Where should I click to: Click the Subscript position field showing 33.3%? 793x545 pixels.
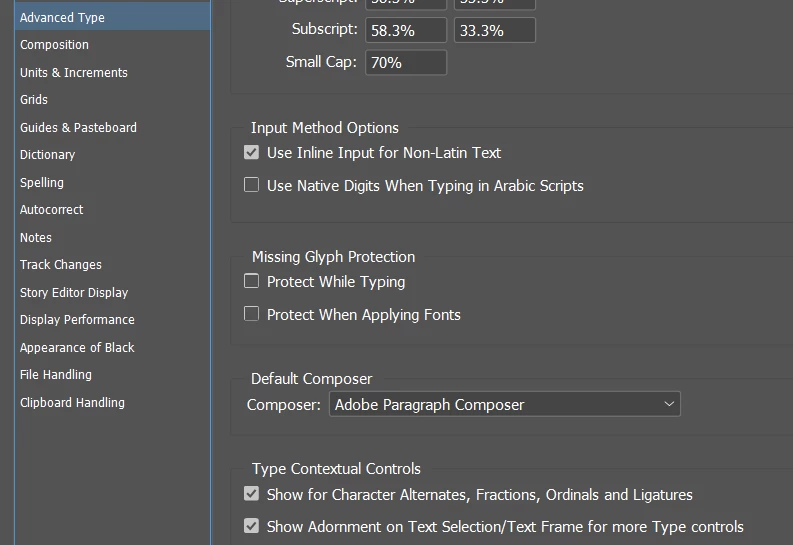click(x=495, y=30)
